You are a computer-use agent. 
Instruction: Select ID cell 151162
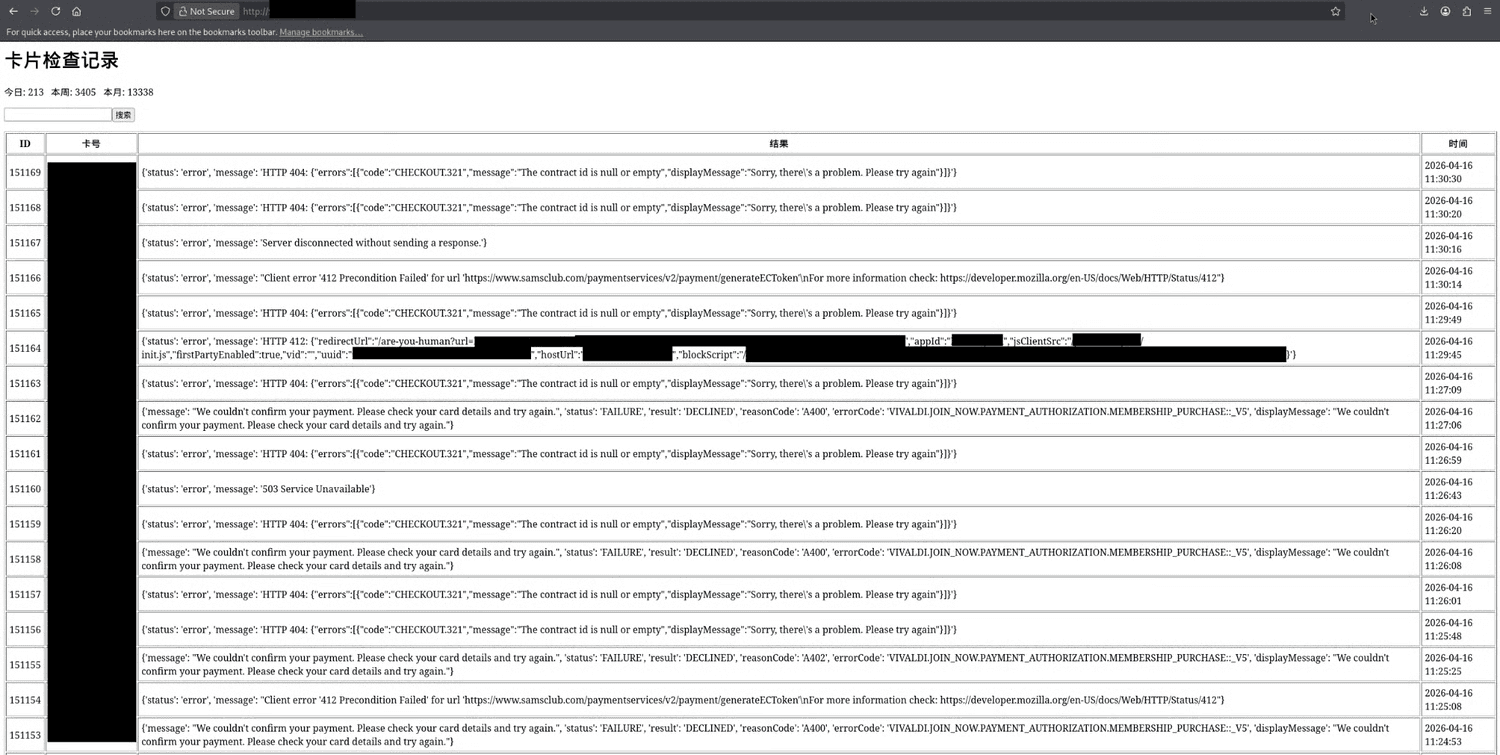click(25, 419)
